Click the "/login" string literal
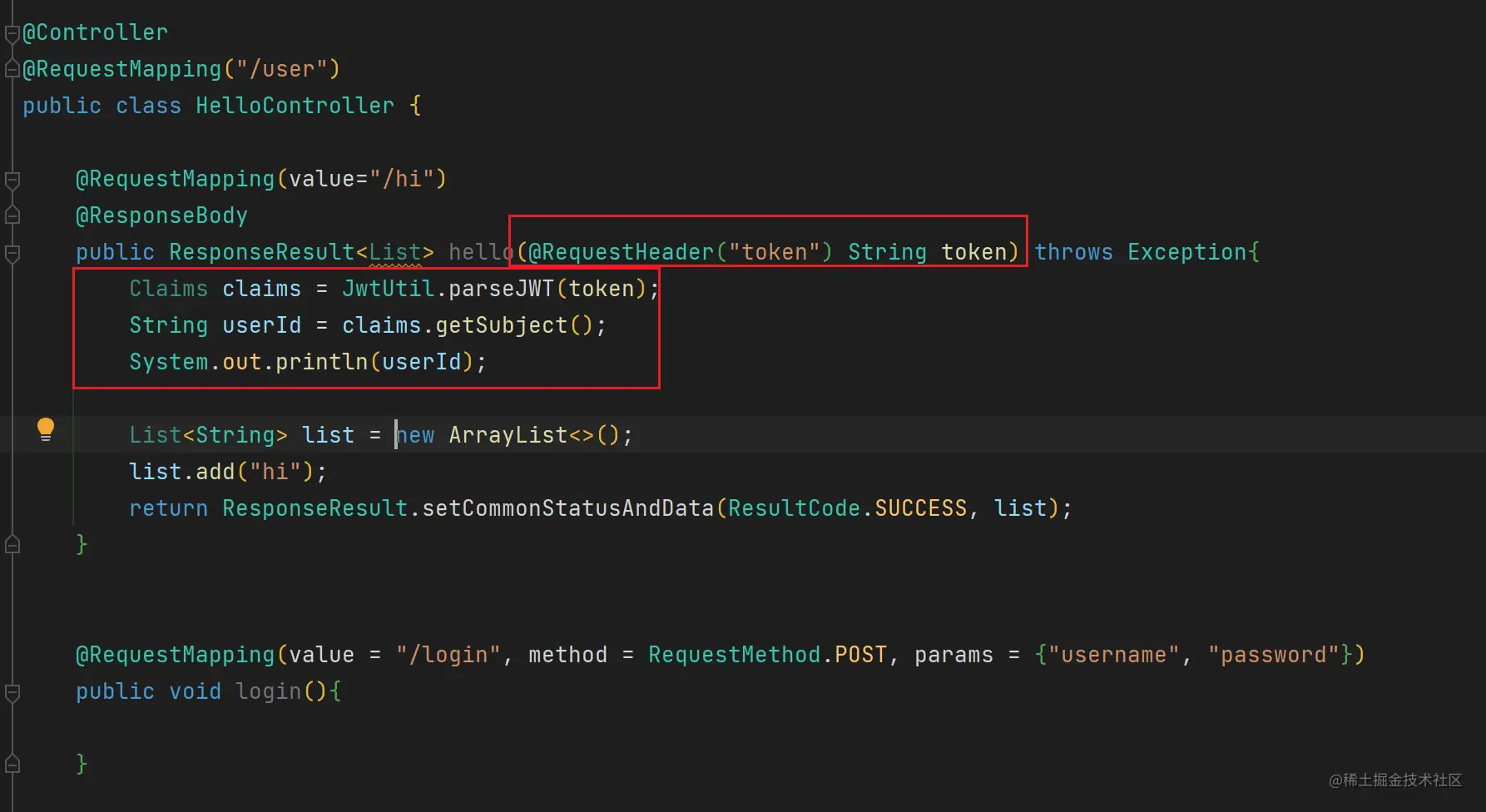 coord(448,655)
